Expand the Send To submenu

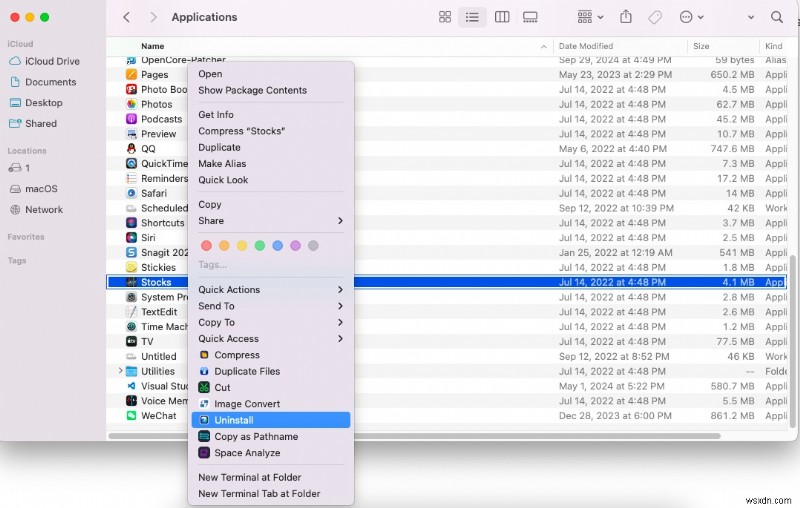271,306
